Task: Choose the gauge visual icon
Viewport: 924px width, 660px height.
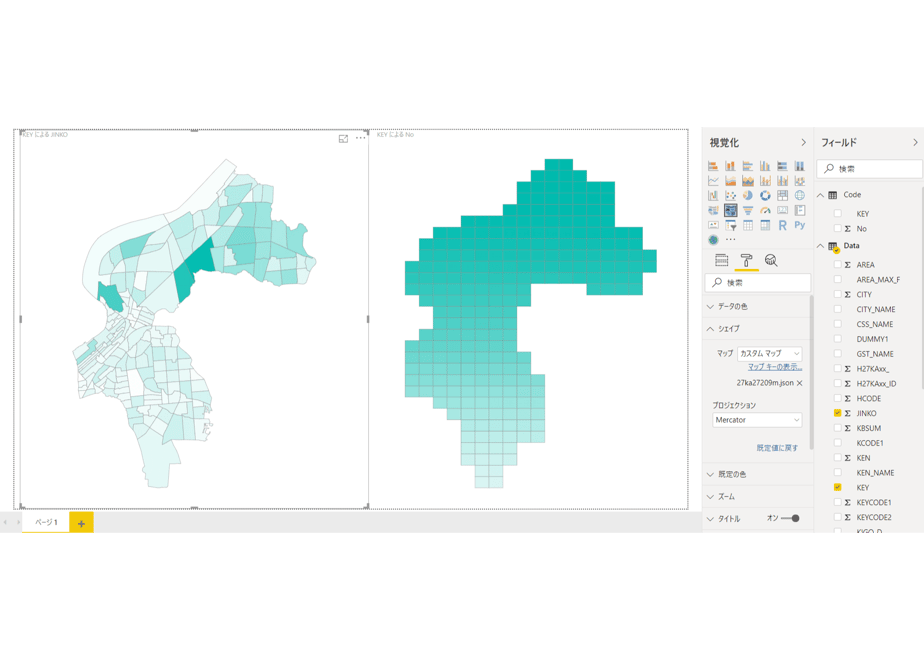Action: pyautogui.click(x=765, y=210)
